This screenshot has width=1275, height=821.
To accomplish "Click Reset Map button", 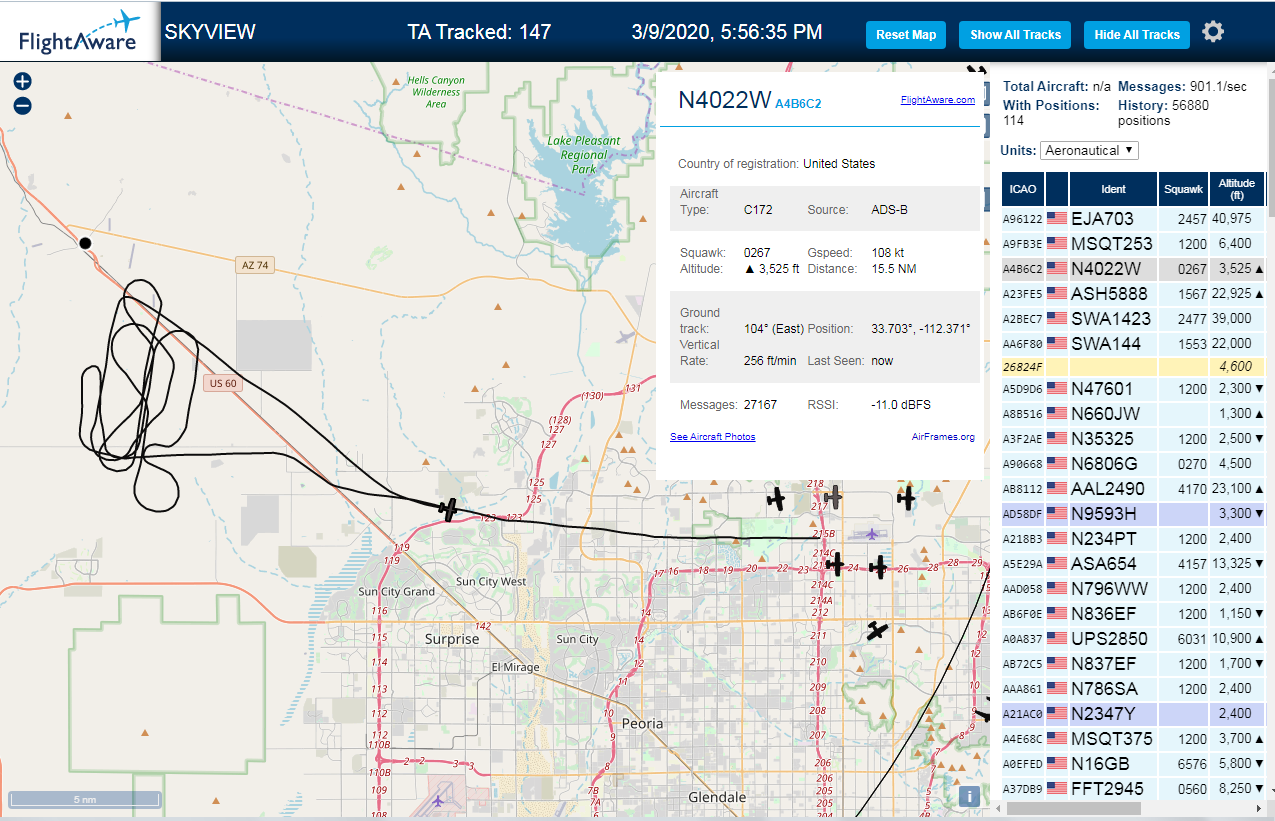I will (x=906, y=35).
